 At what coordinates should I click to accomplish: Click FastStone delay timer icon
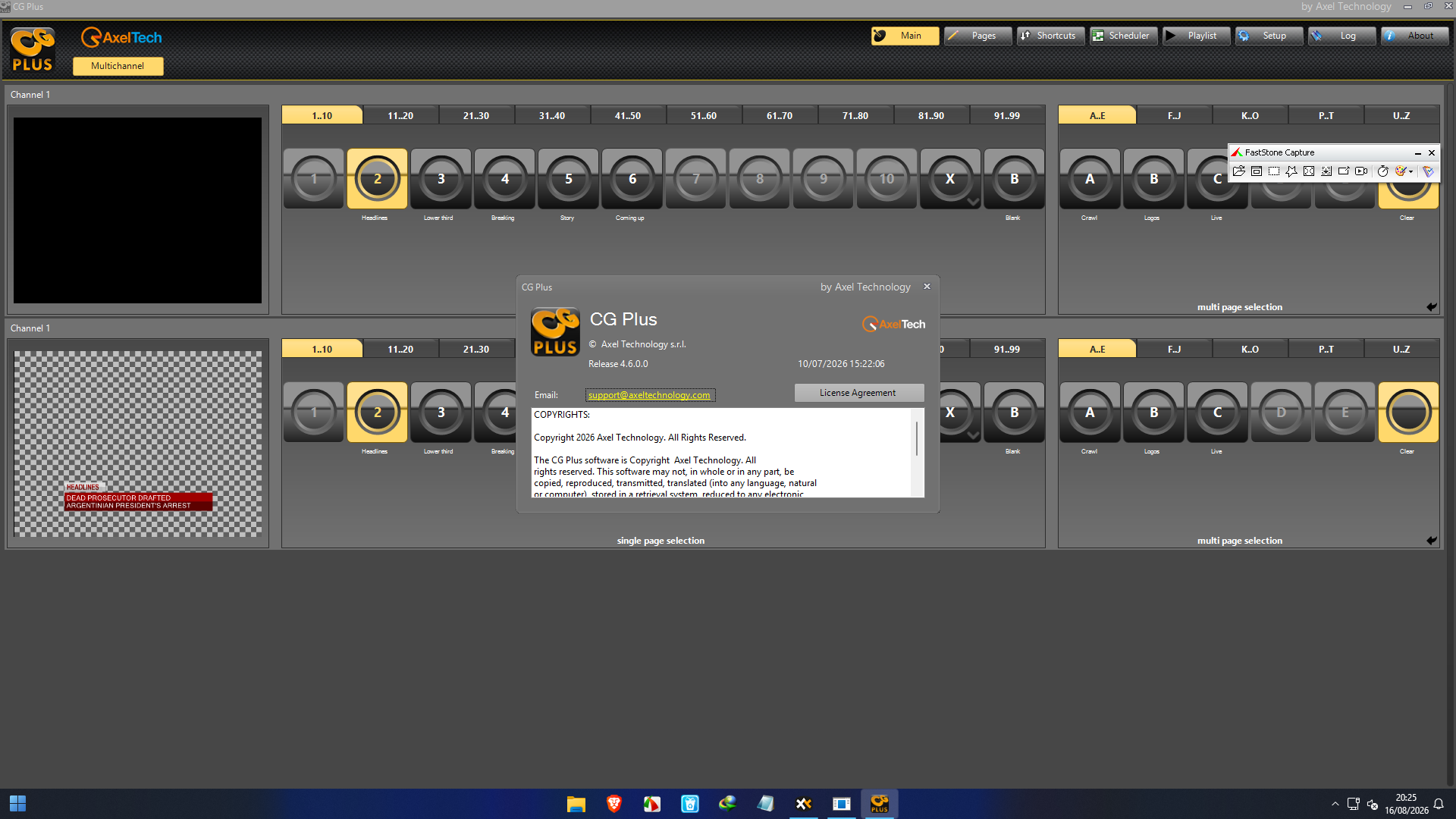click(1383, 171)
